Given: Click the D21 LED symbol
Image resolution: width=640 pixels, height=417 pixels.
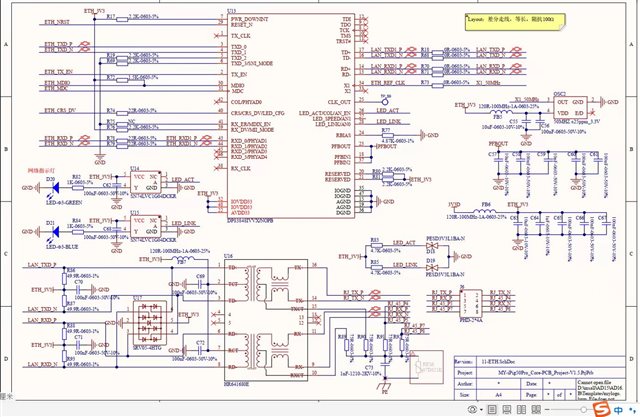Looking at the screenshot, I should (56, 232).
